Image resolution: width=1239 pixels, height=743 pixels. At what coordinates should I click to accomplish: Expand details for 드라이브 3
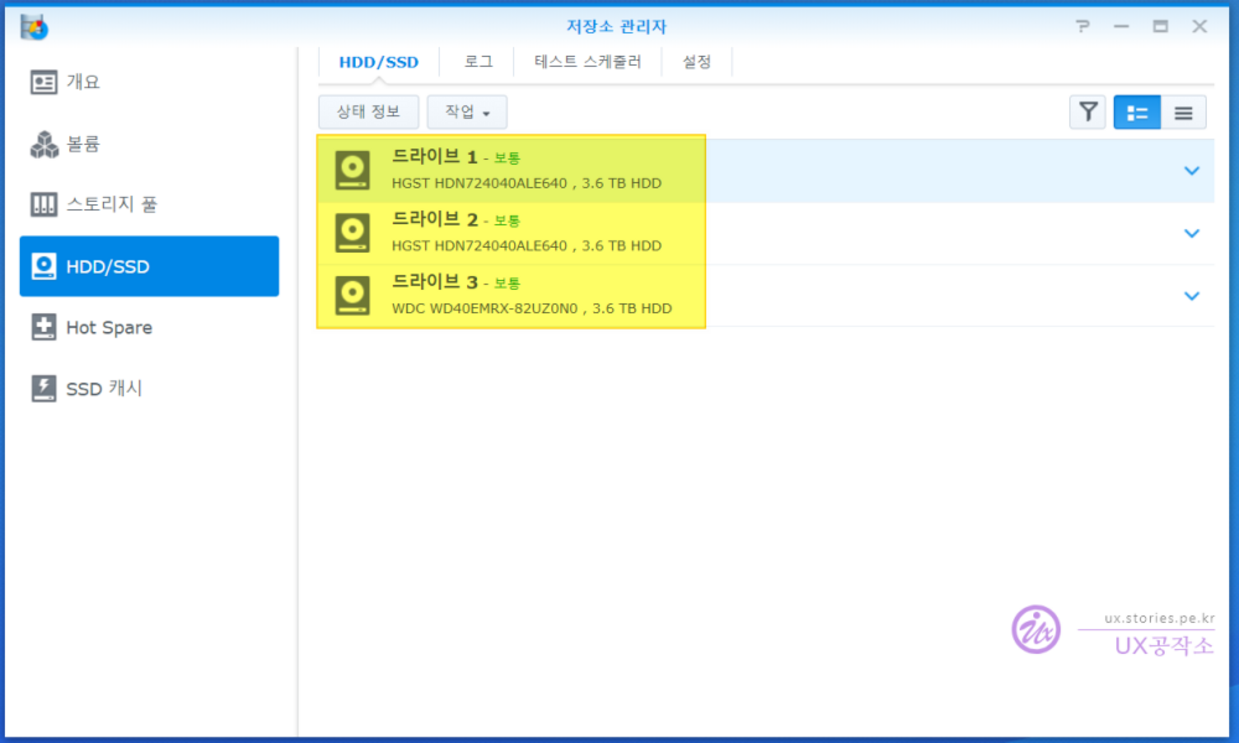click(1191, 296)
